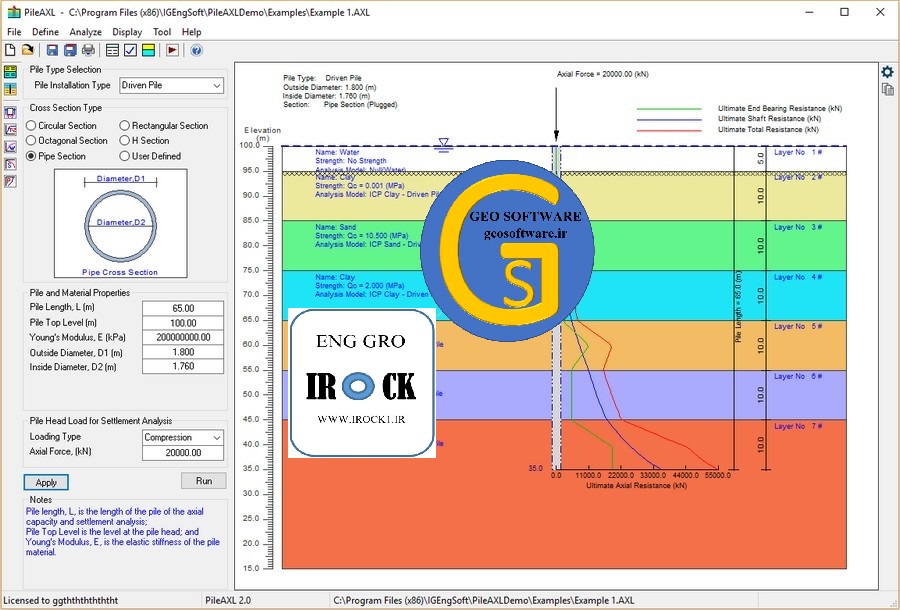This screenshot has height=610, width=900.
Task: Open the Display menu
Action: (127, 32)
